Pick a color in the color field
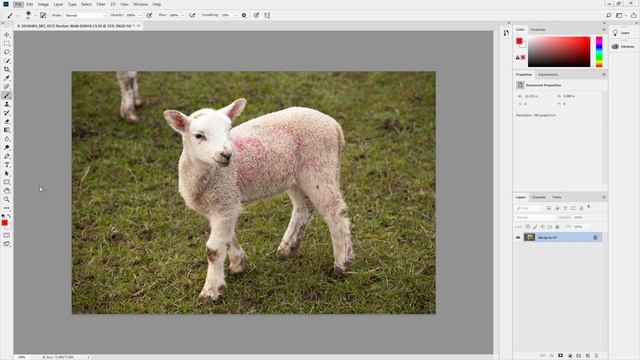This screenshot has height=360, width=640. pyautogui.click(x=559, y=51)
